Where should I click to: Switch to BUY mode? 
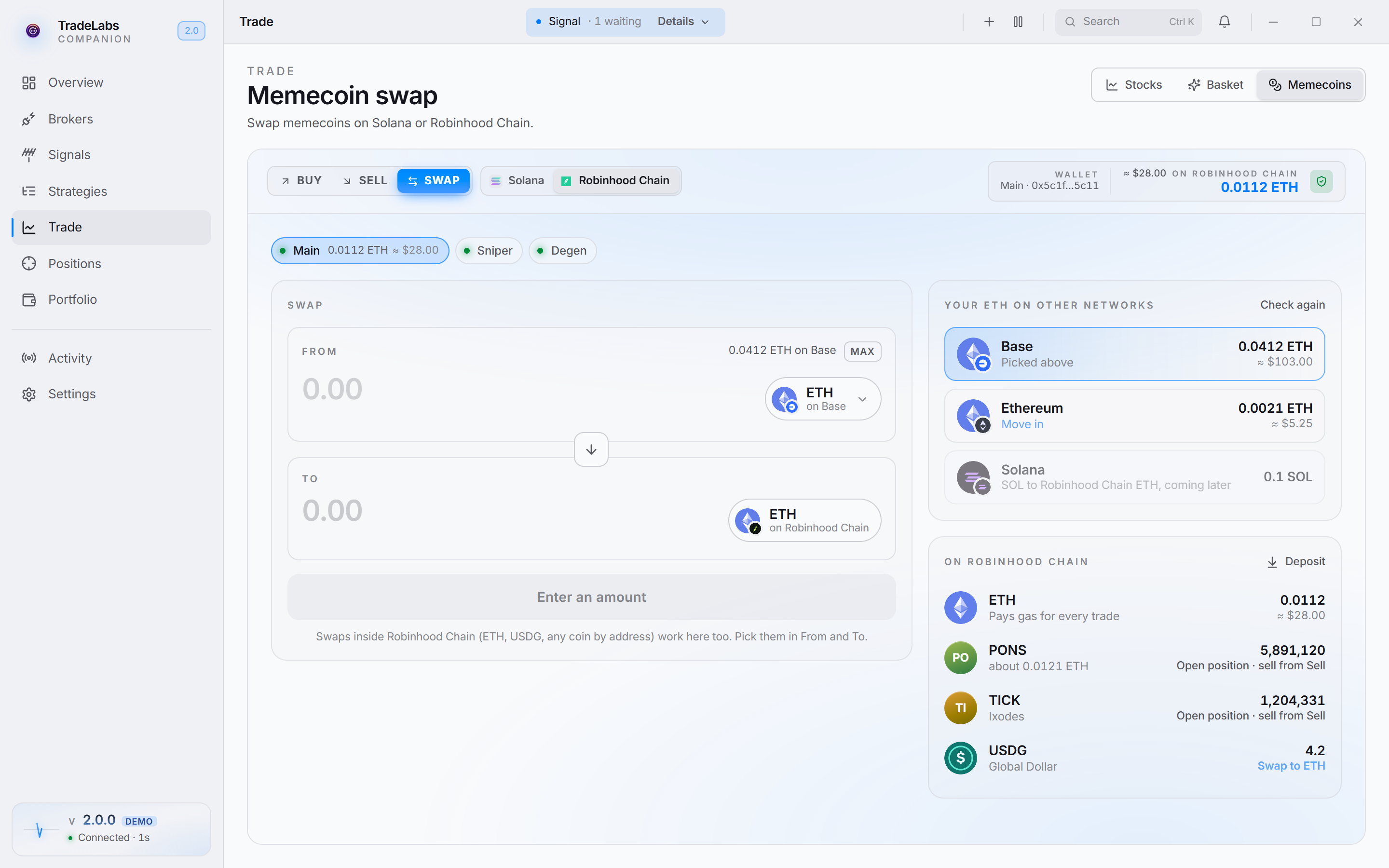301,181
